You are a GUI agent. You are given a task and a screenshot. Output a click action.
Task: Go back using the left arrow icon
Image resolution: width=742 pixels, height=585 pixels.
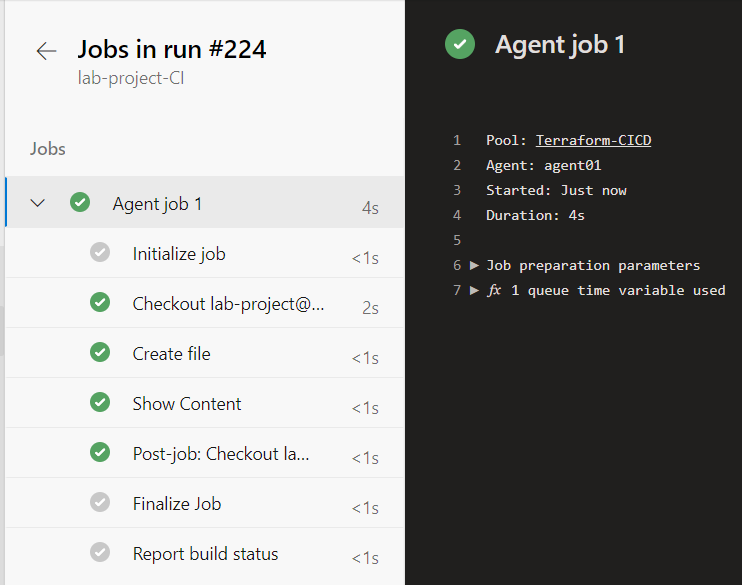[x=46, y=51]
